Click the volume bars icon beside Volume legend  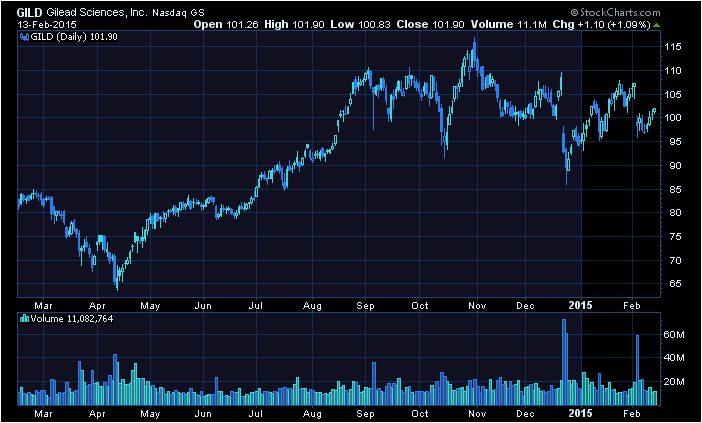[25, 319]
